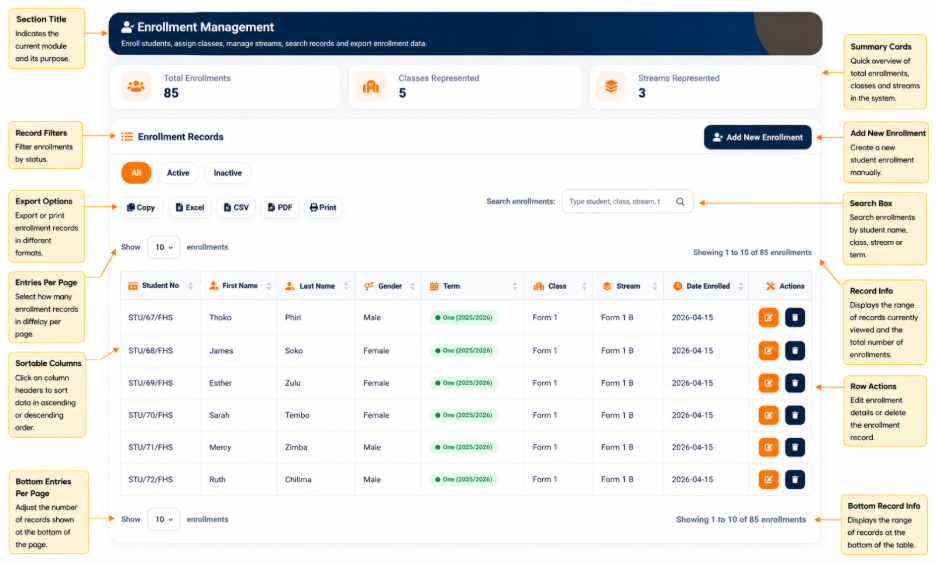Delete Sarah Tembo's enrollment record
Viewport: 936px width, 564px height.
[795, 415]
